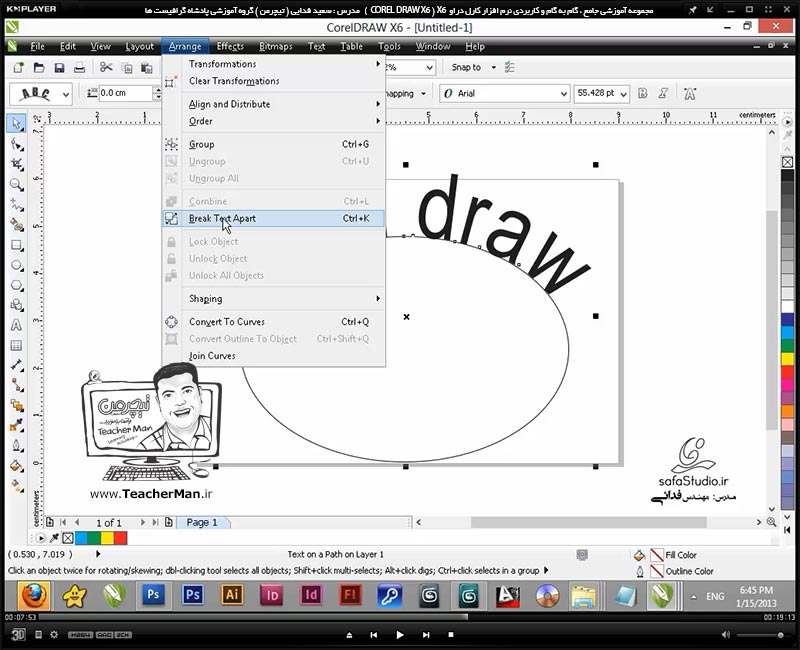Open the zoom level dropdown
The width and height of the screenshot is (800, 650).
(x=430, y=67)
